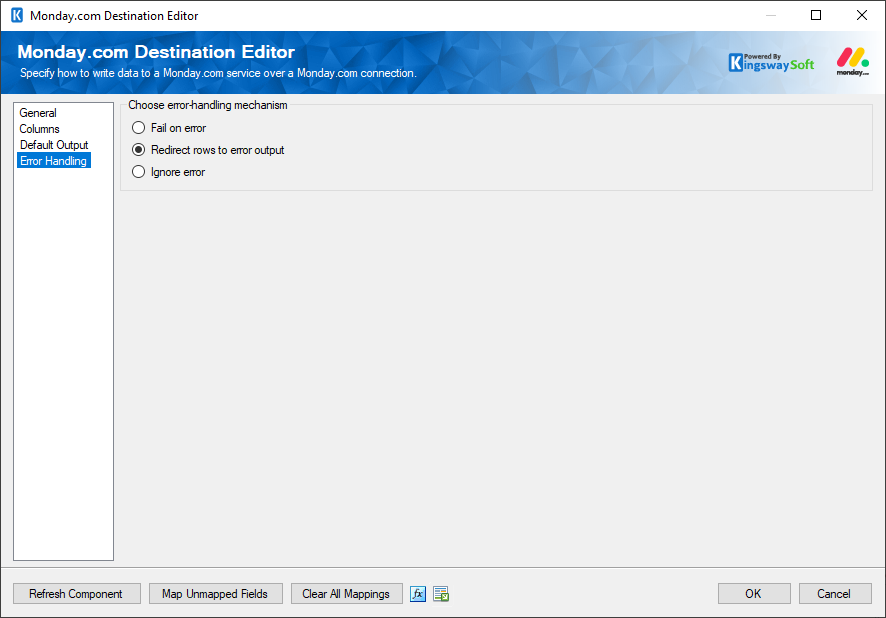886x618 pixels.
Task: Close the Monday.com Destination Editor window
Action: pyautogui.click(x=862, y=15)
